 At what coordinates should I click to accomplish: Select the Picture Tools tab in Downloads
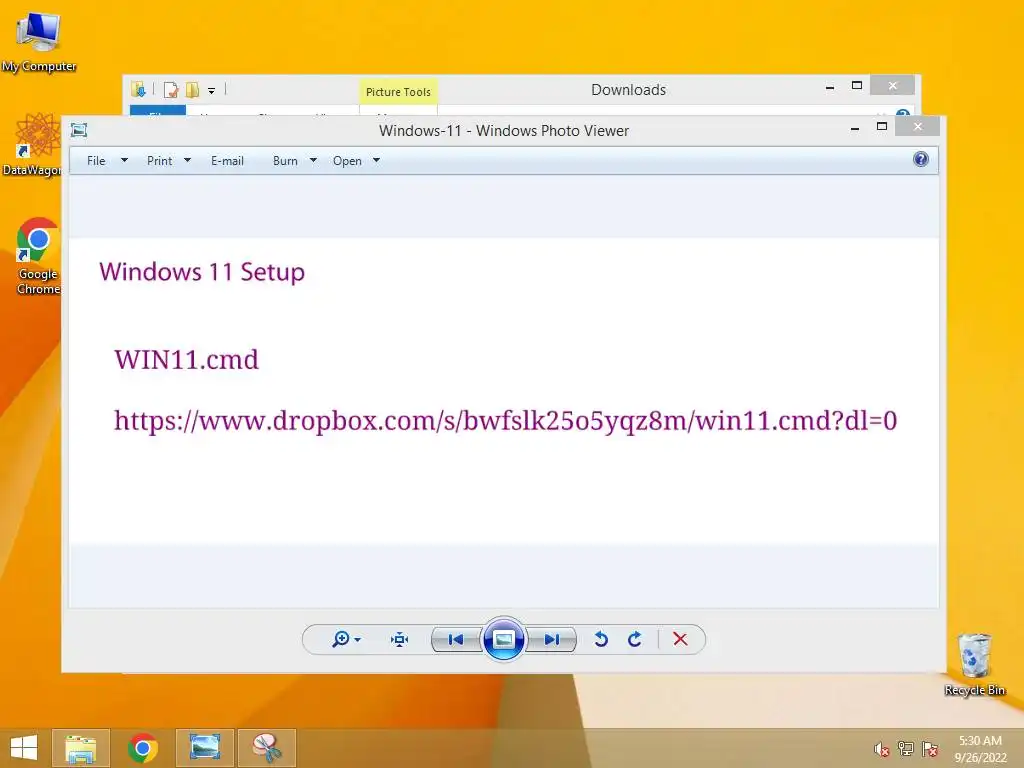pos(398,92)
